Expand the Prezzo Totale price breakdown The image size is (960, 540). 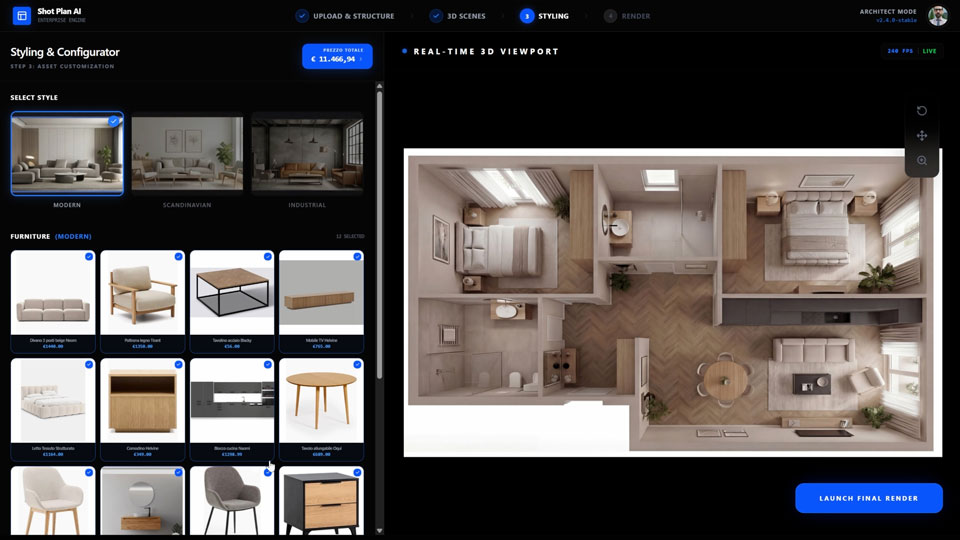337,56
